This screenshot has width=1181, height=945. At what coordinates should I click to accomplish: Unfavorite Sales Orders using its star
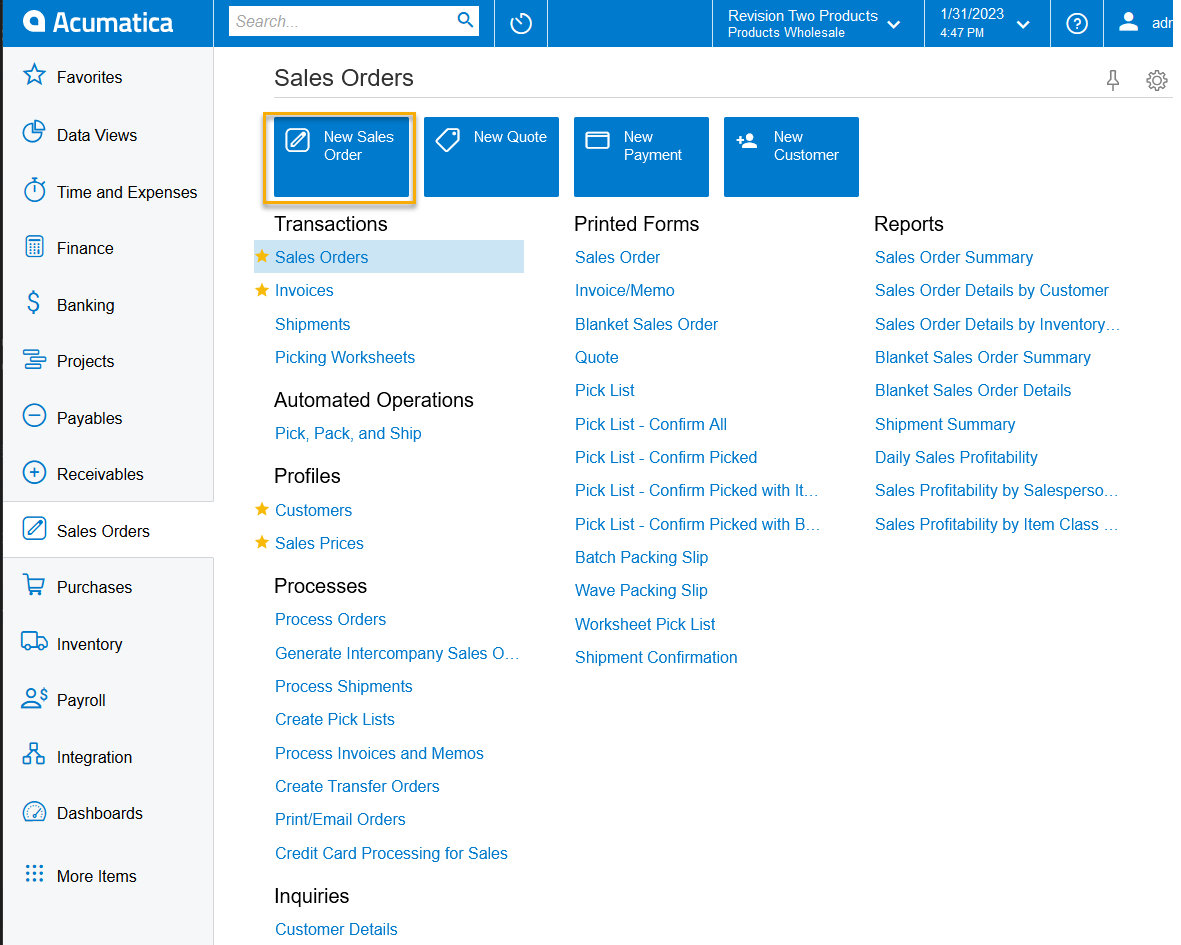click(262, 256)
